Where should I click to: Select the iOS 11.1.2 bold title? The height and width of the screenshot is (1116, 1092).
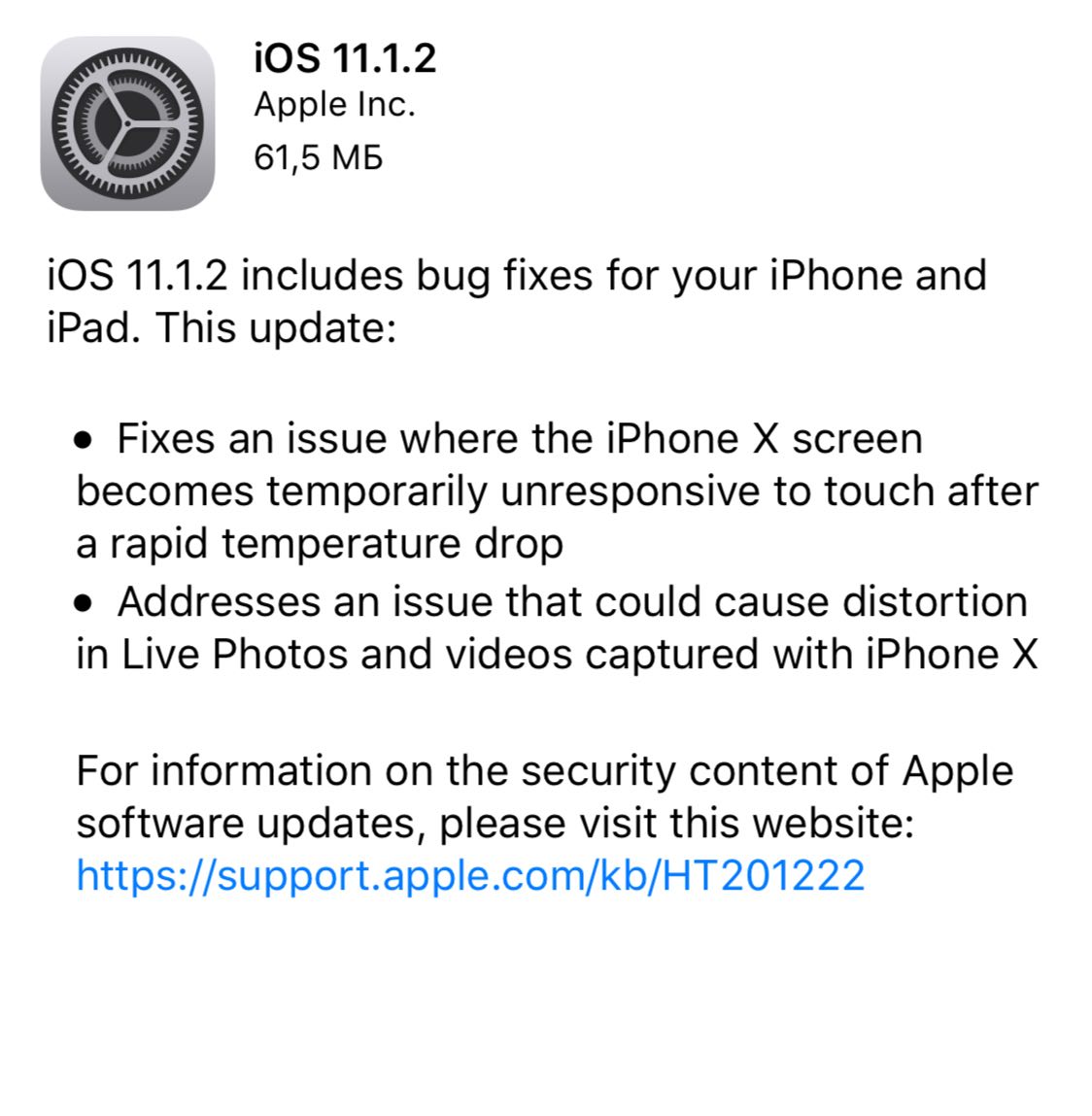345,57
